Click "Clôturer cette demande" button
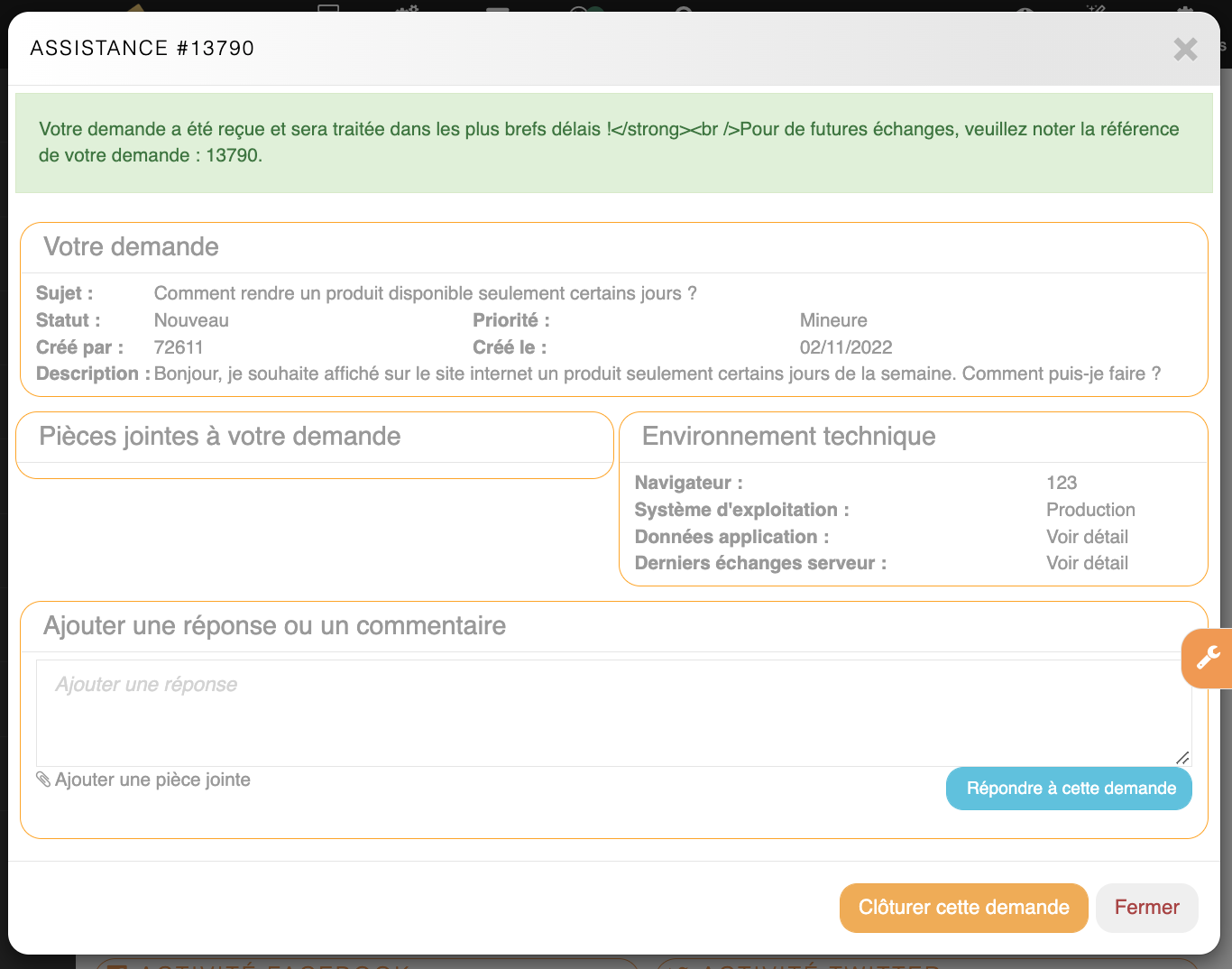This screenshot has height=969, width=1232. click(x=963, y=908)
